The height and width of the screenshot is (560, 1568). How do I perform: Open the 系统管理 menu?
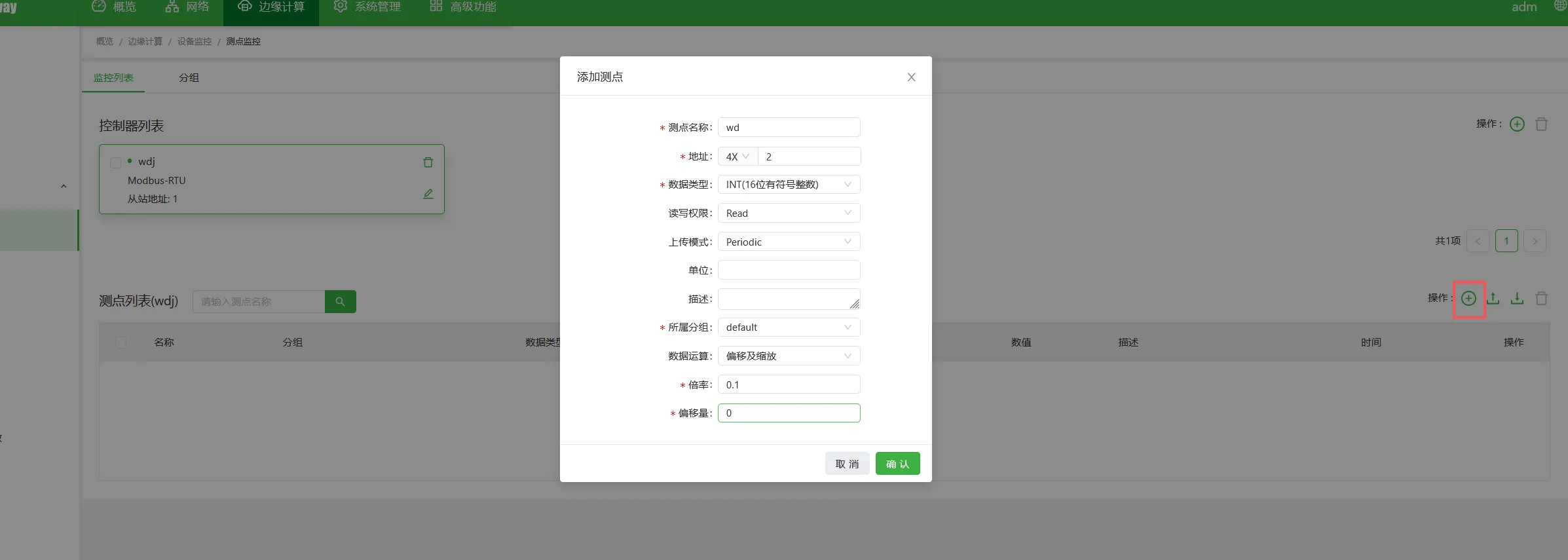coord(367,7)
